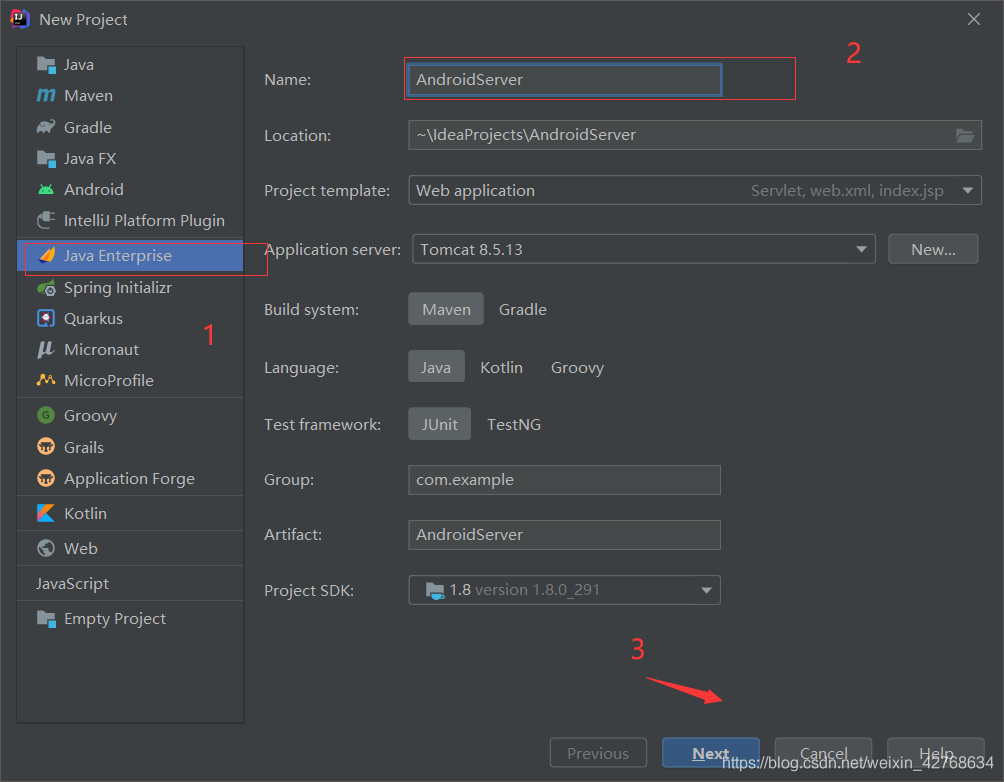Choose Kotlin as the language

(501, 367)
